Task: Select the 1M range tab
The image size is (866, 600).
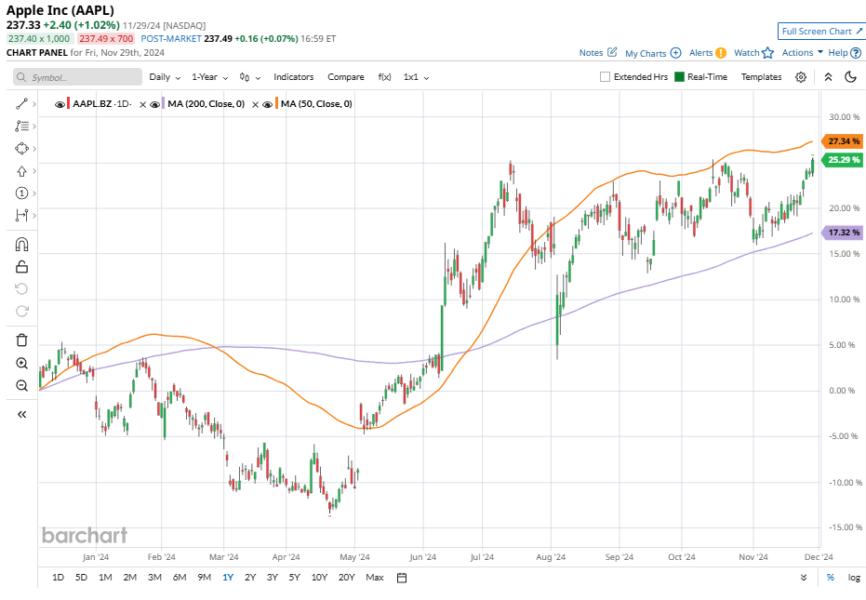Action: pos(105,578)
